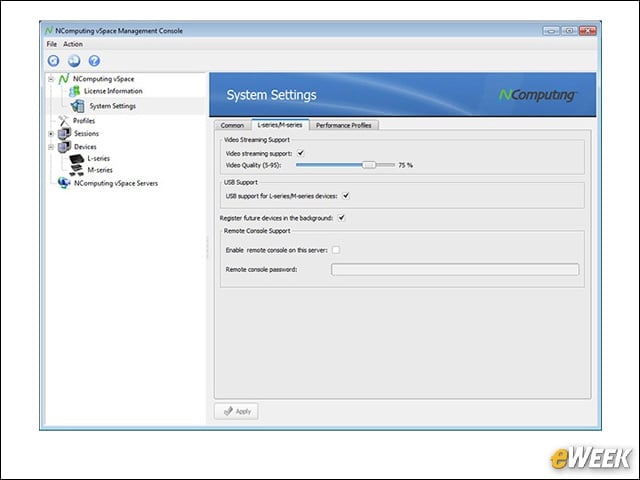Open the Action menu

tap(73, 44)
